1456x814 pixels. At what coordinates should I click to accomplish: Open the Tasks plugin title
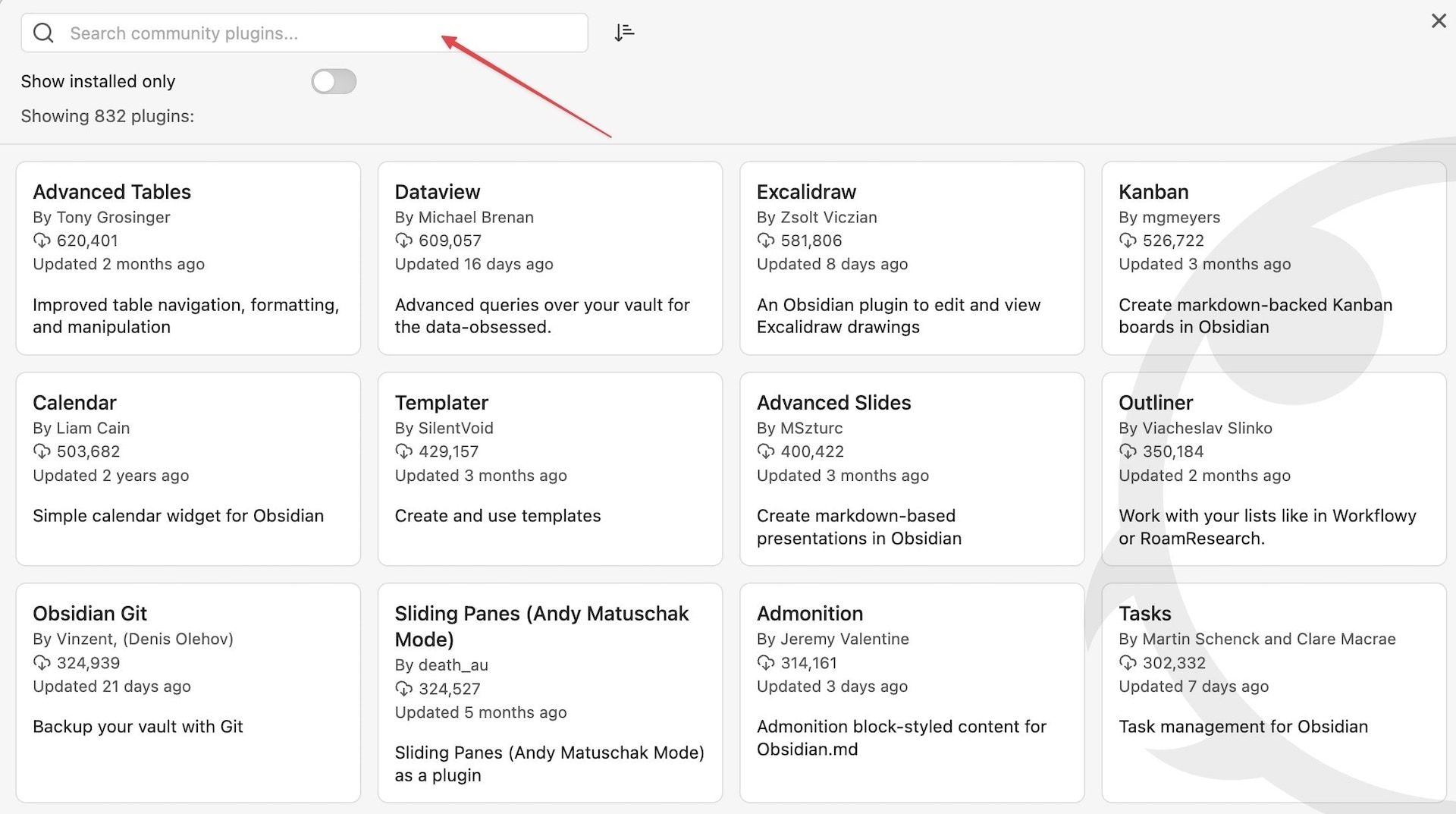(x=1144, y=614)
